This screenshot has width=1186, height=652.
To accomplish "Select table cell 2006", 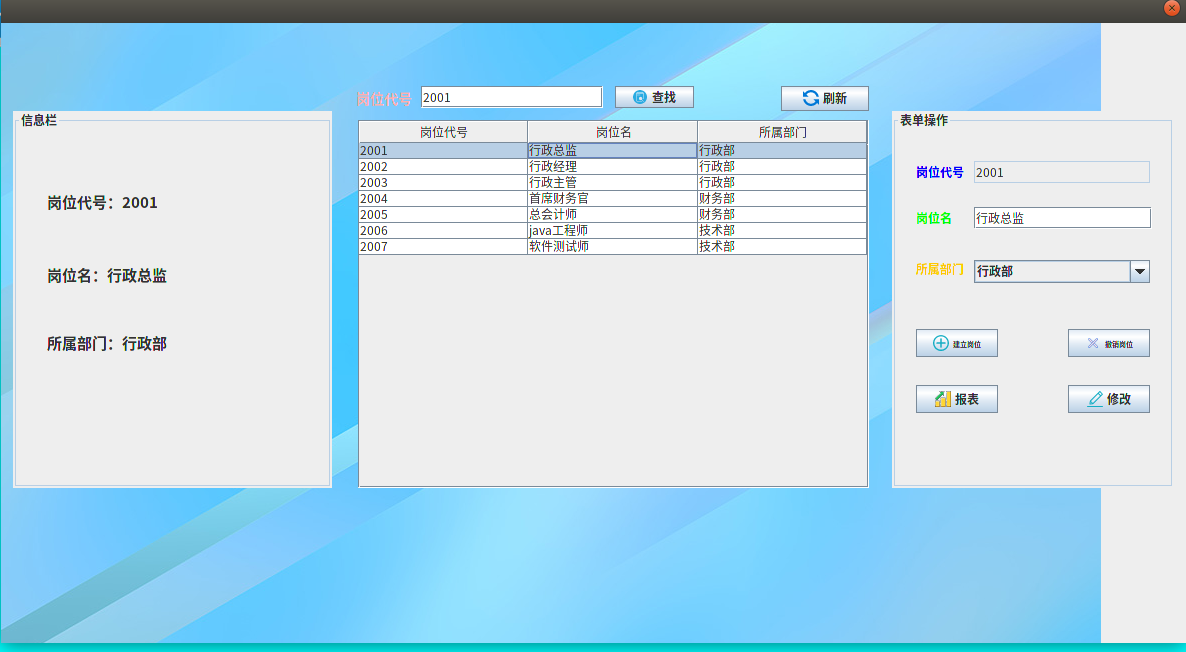I will [x=443, y=230].
